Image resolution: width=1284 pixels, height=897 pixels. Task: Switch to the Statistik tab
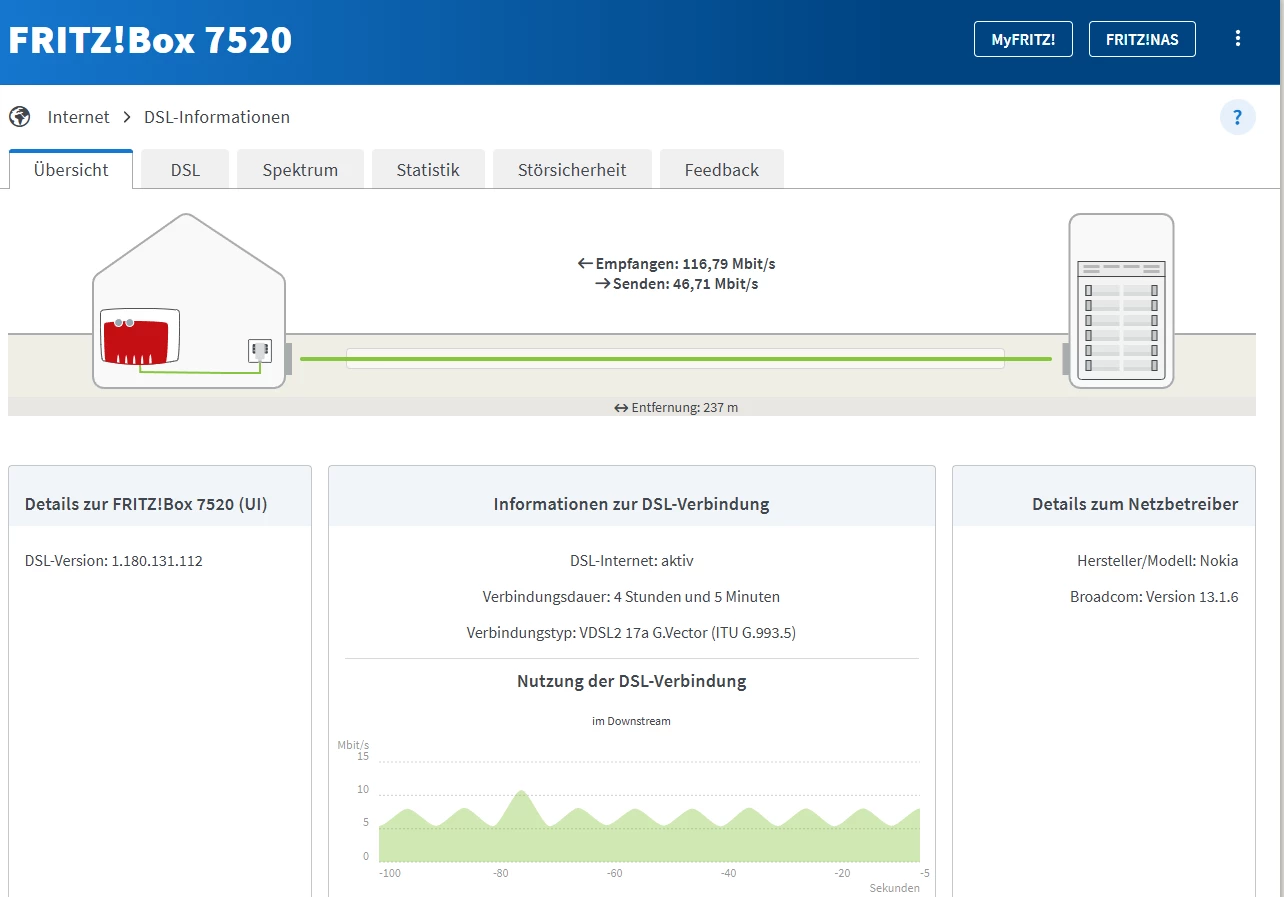tap(428, 169)
